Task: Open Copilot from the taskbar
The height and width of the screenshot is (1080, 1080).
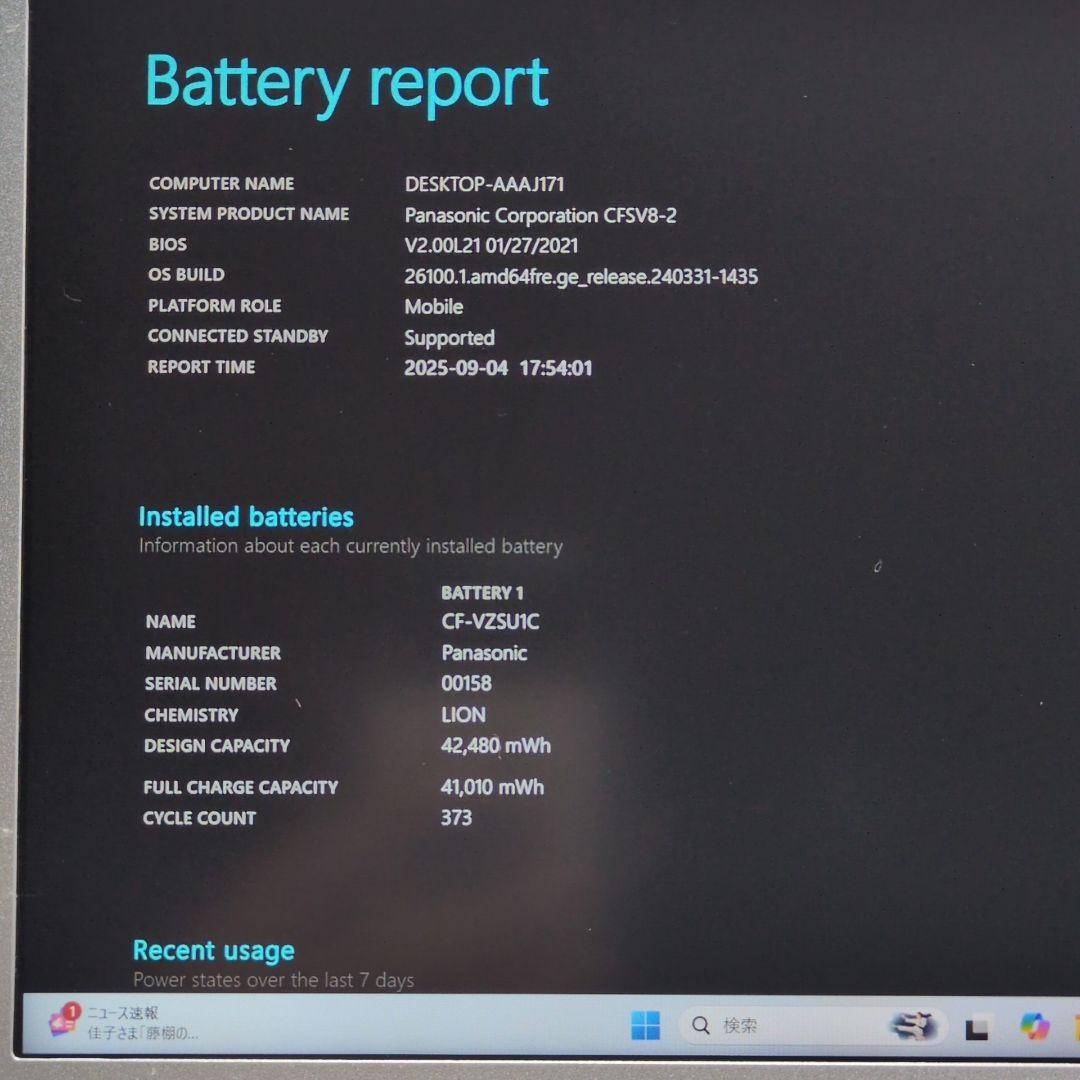Action: 1031,1024
